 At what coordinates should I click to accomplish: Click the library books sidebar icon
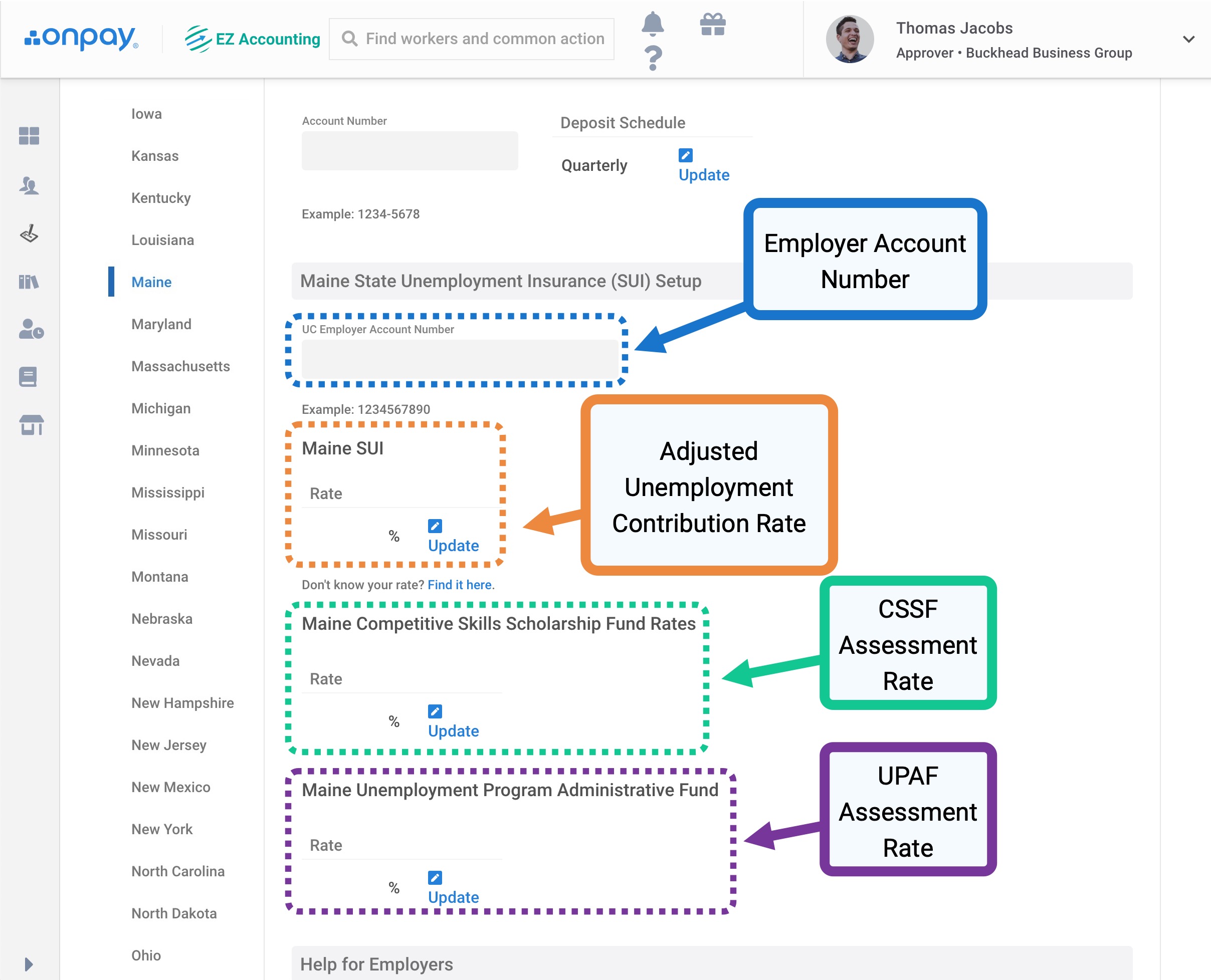pyautogui.click(x=29, y=281)
